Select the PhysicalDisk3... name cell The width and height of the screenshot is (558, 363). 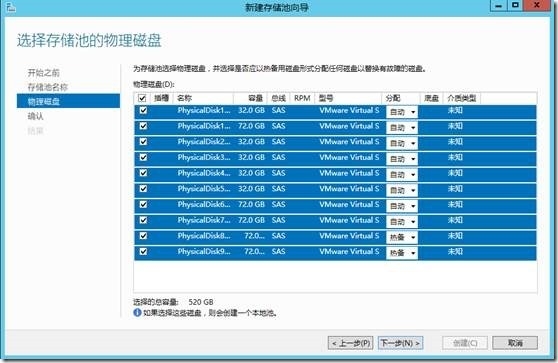[204, 157]
